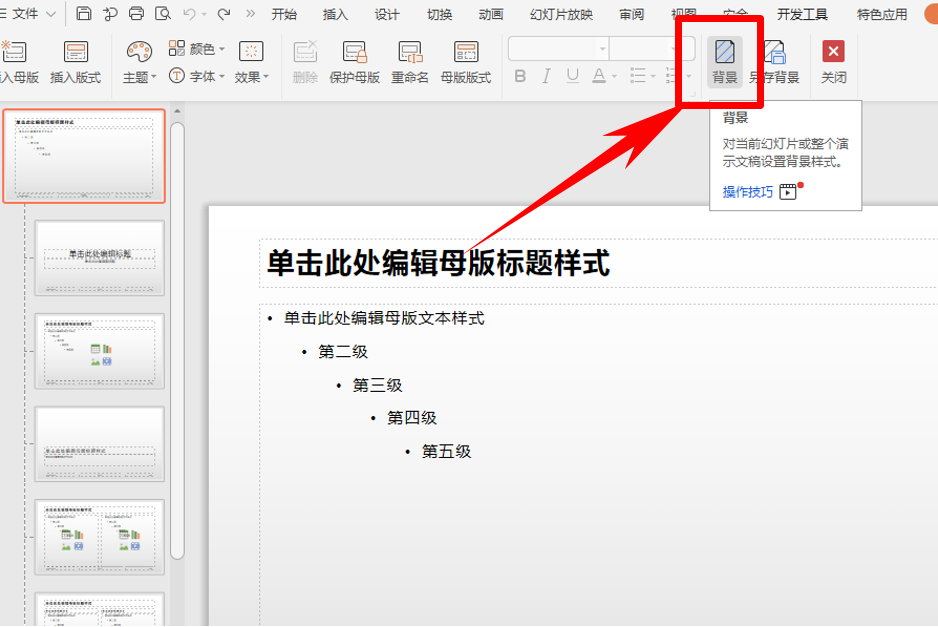Click the 背景 button
Viewport: 938px width, 627px height.
tap(725, 62)
